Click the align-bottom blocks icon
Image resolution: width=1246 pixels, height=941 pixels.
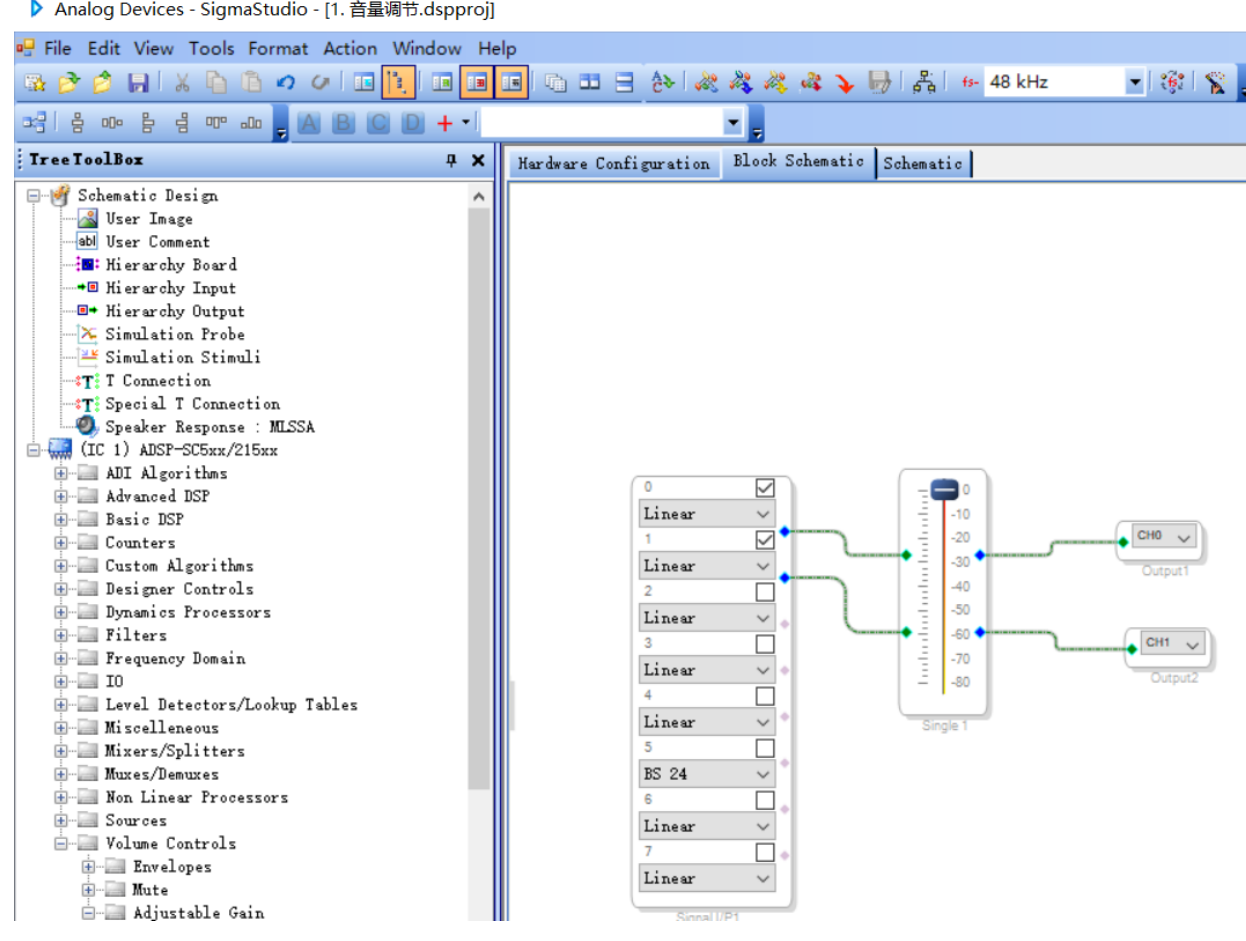coord(251,123)
